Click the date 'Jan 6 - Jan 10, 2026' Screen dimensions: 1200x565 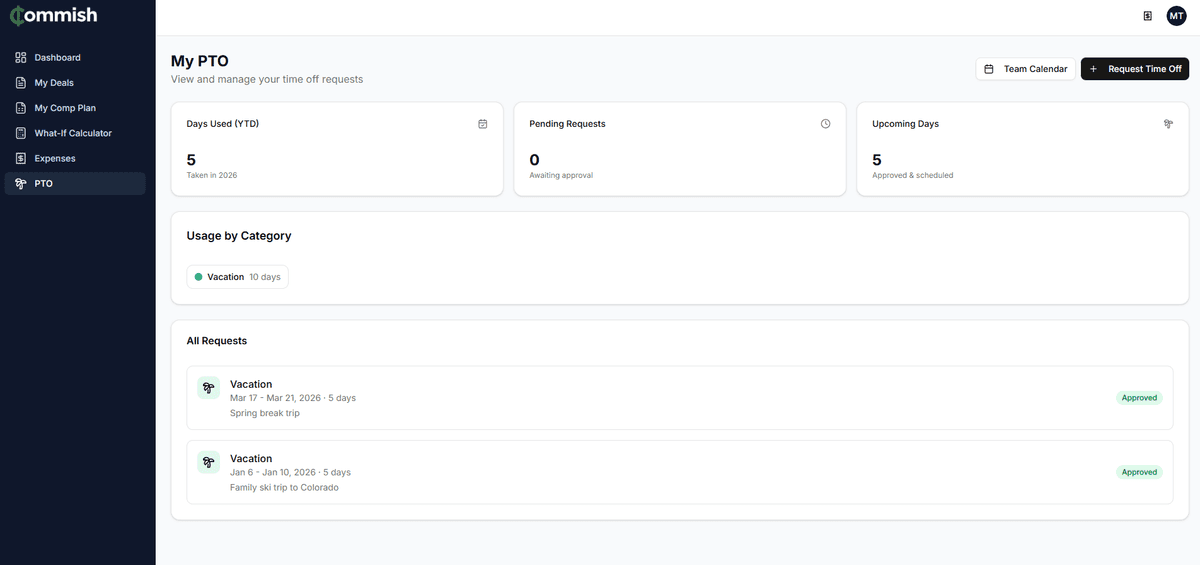pos(273,472)
